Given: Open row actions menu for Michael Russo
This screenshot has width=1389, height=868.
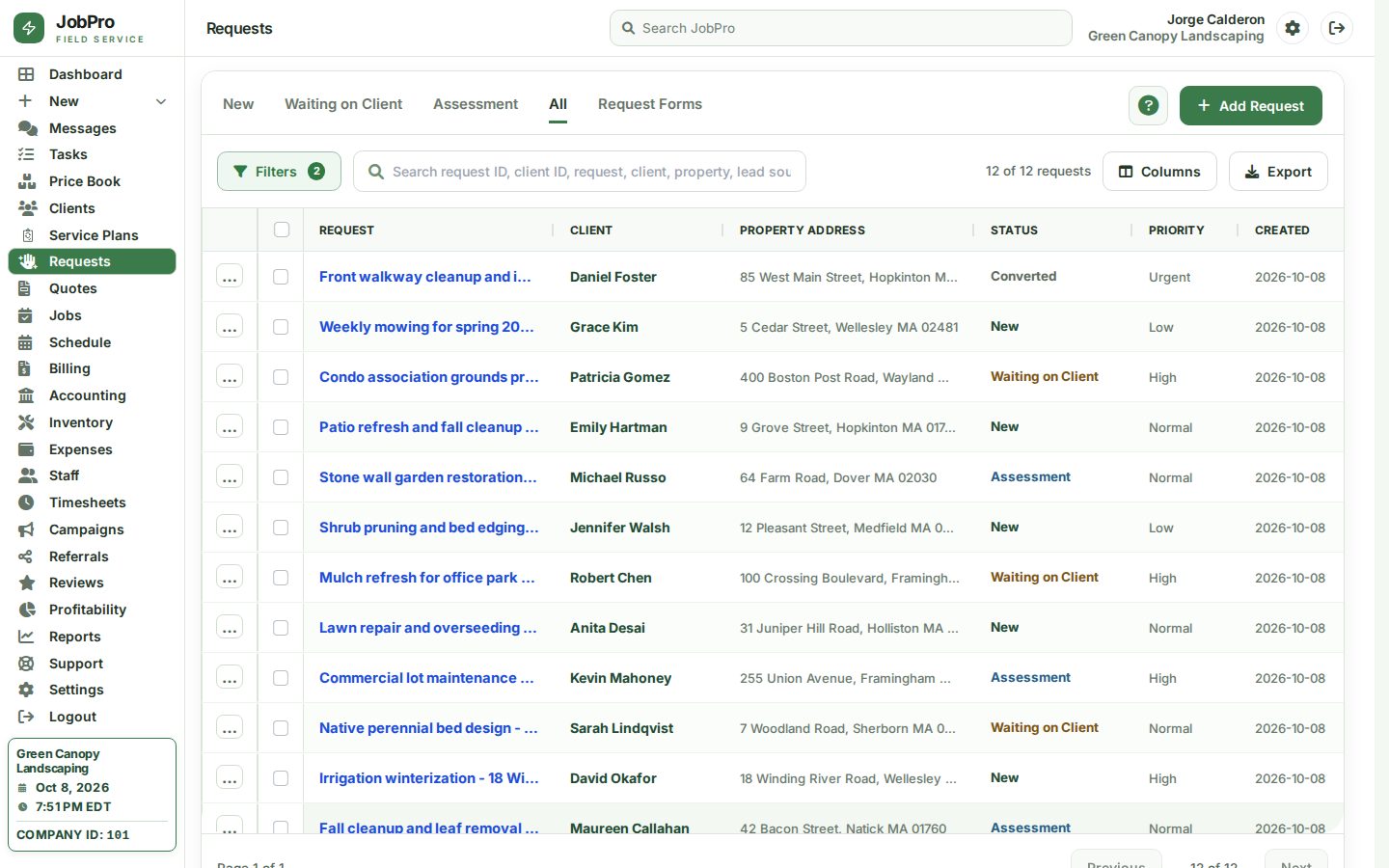Looking at the screenshot, I should pos(230,477).
